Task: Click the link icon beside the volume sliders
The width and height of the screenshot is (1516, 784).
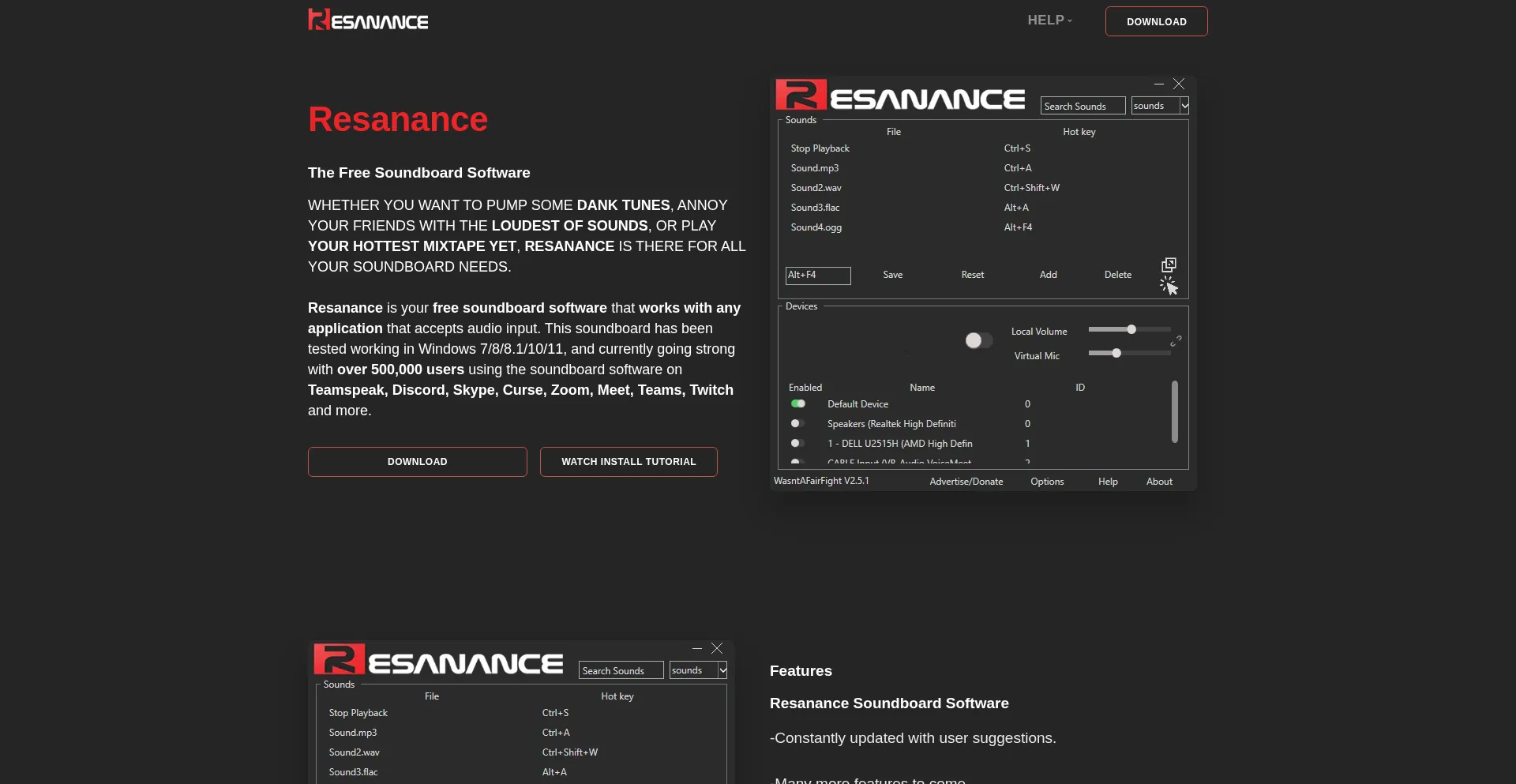Action: coord(1176,341)
